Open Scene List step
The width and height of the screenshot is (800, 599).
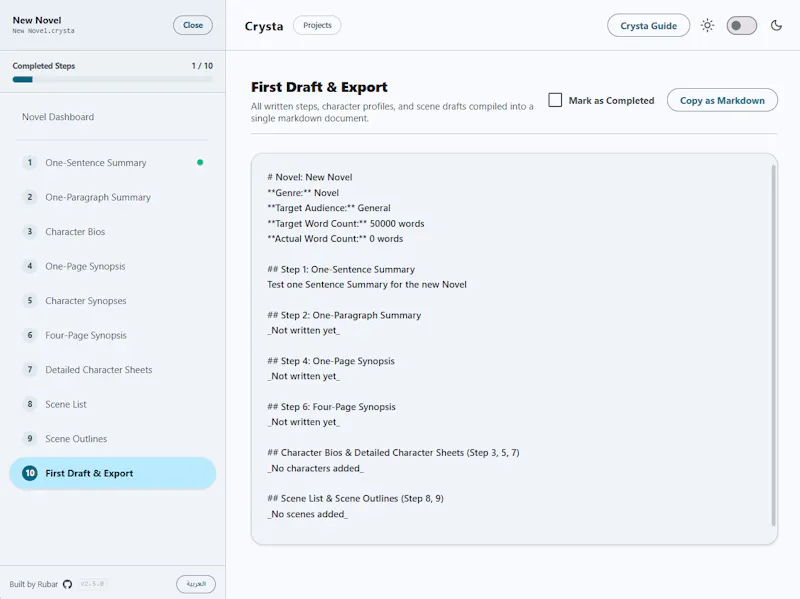tap(113, 404)
